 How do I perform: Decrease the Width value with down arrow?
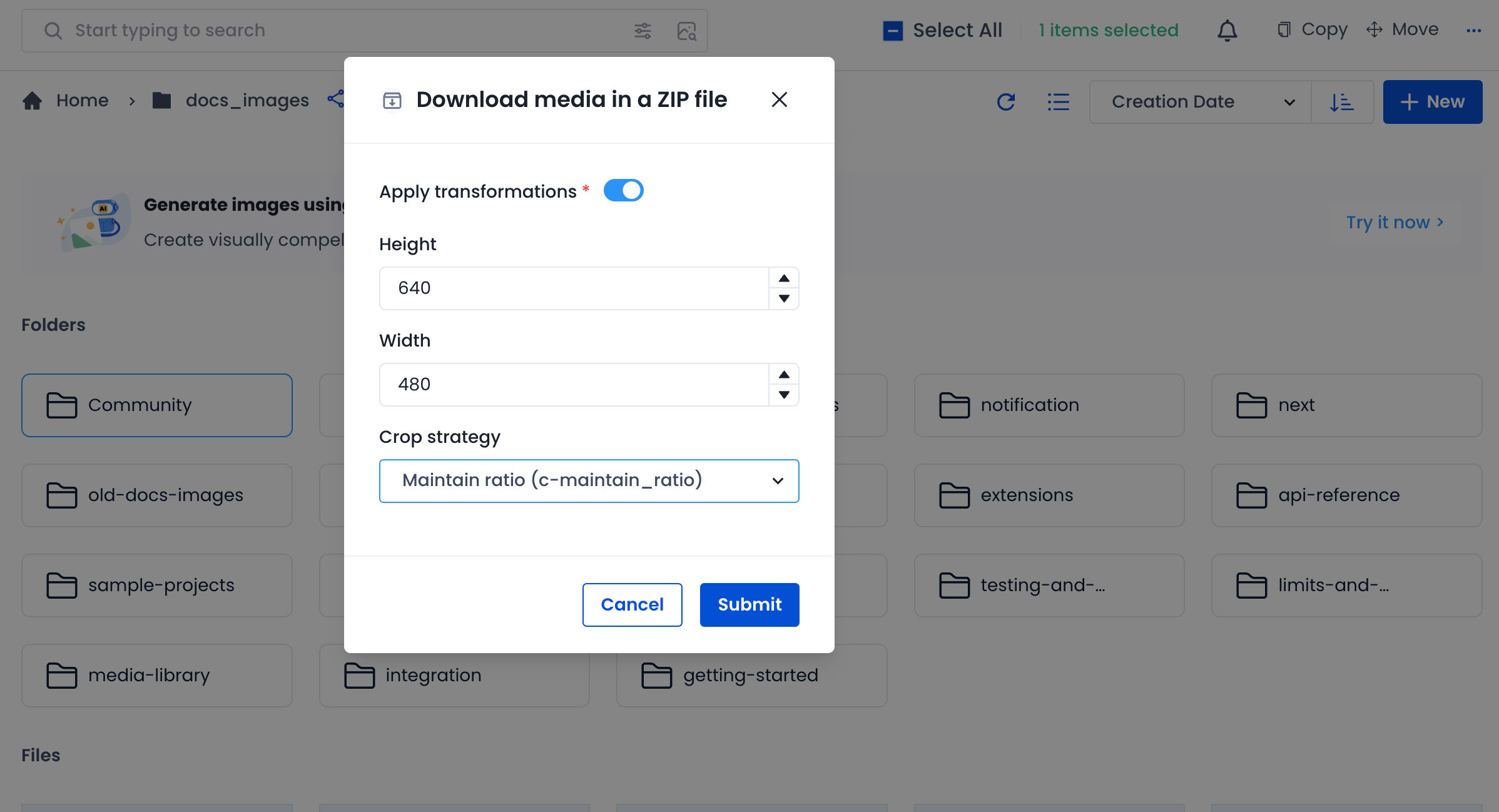[784, 395]
